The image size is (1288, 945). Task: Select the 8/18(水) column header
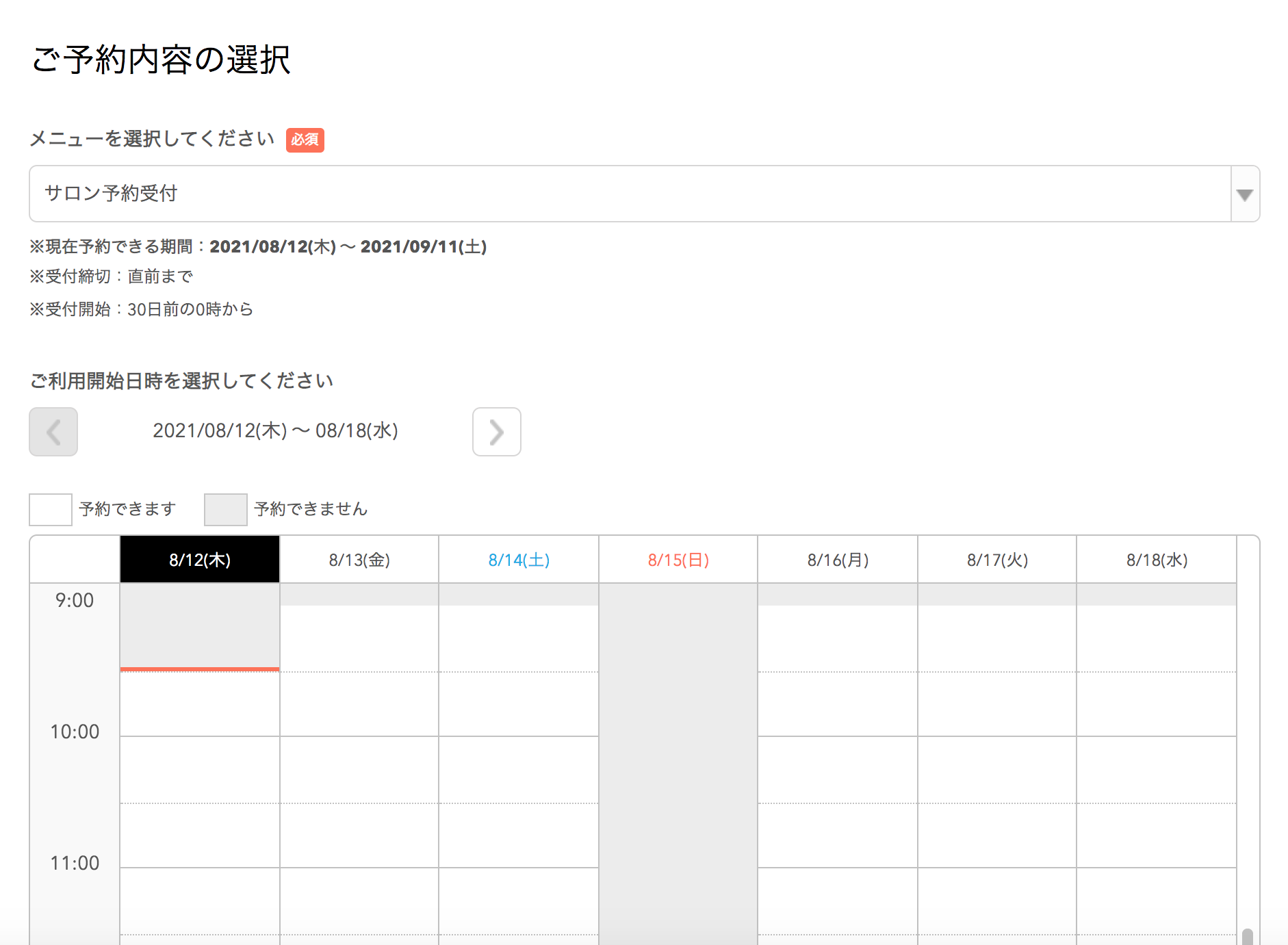point(1157,560)
